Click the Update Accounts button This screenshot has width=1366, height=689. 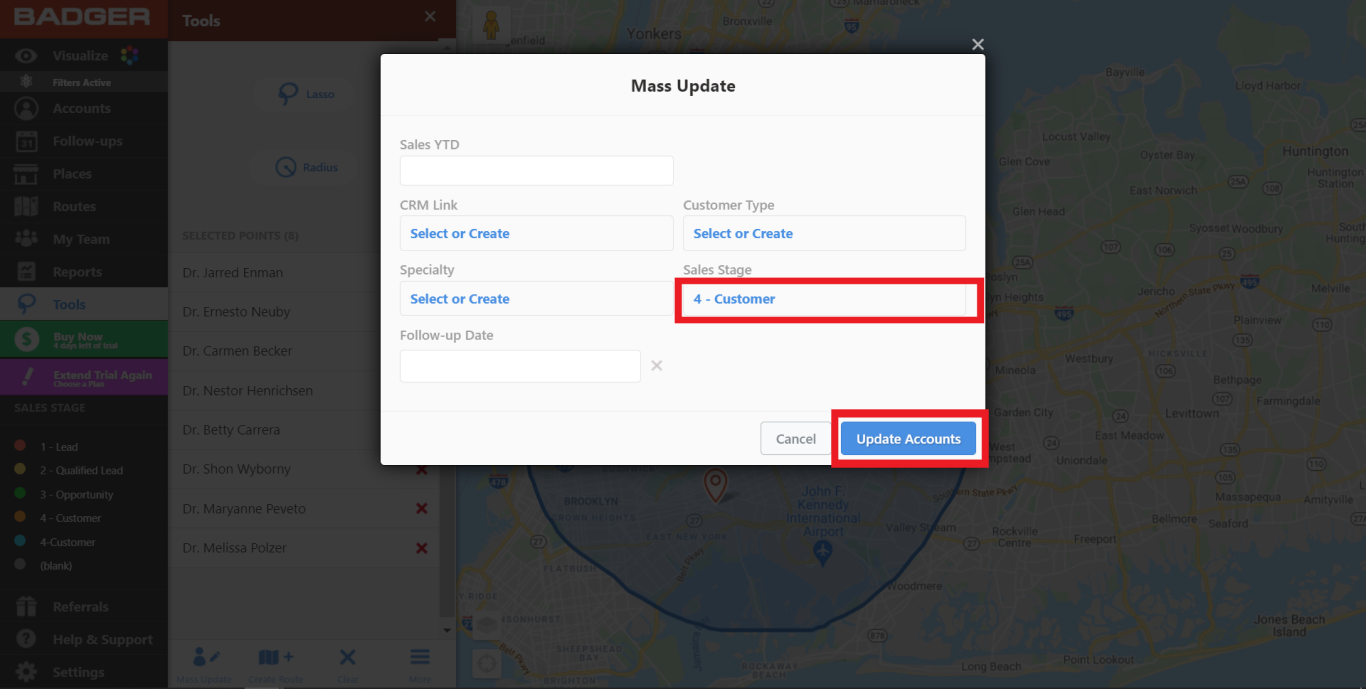coord(908,438)
